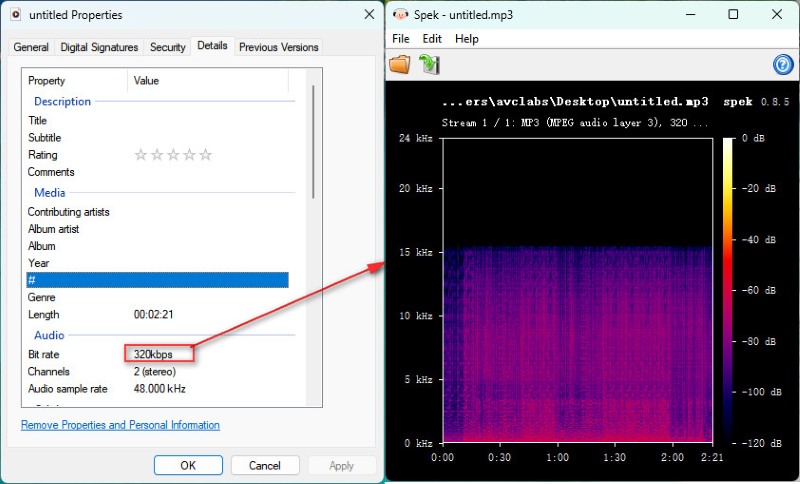Image resolution: width=800 pixels, height=484 pixels.
Task: Open the File menu in Spek
Action: click(401, 39)
